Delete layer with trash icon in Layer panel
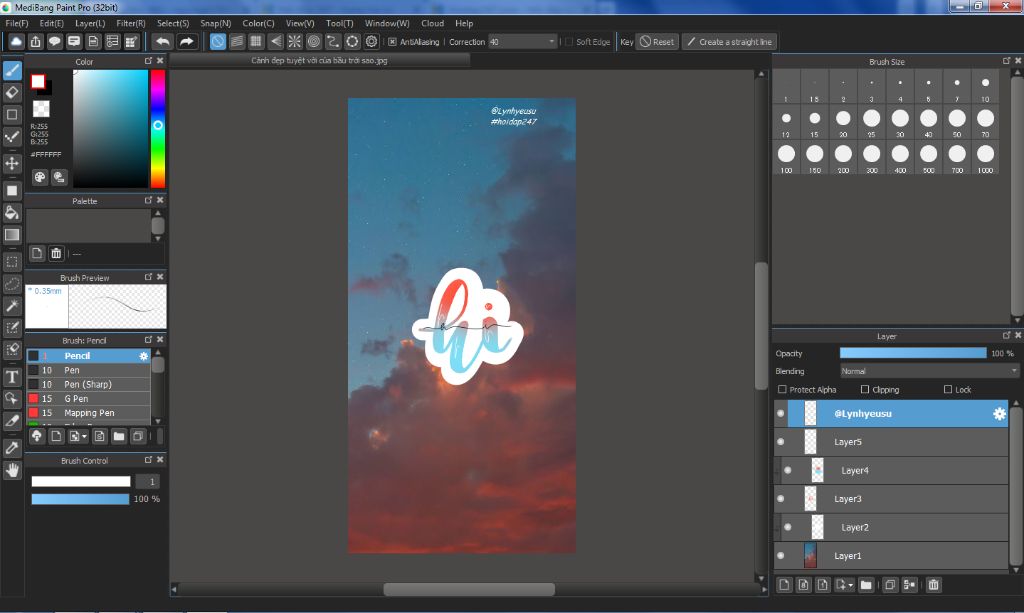1024x613 pixels. point(933,585)
